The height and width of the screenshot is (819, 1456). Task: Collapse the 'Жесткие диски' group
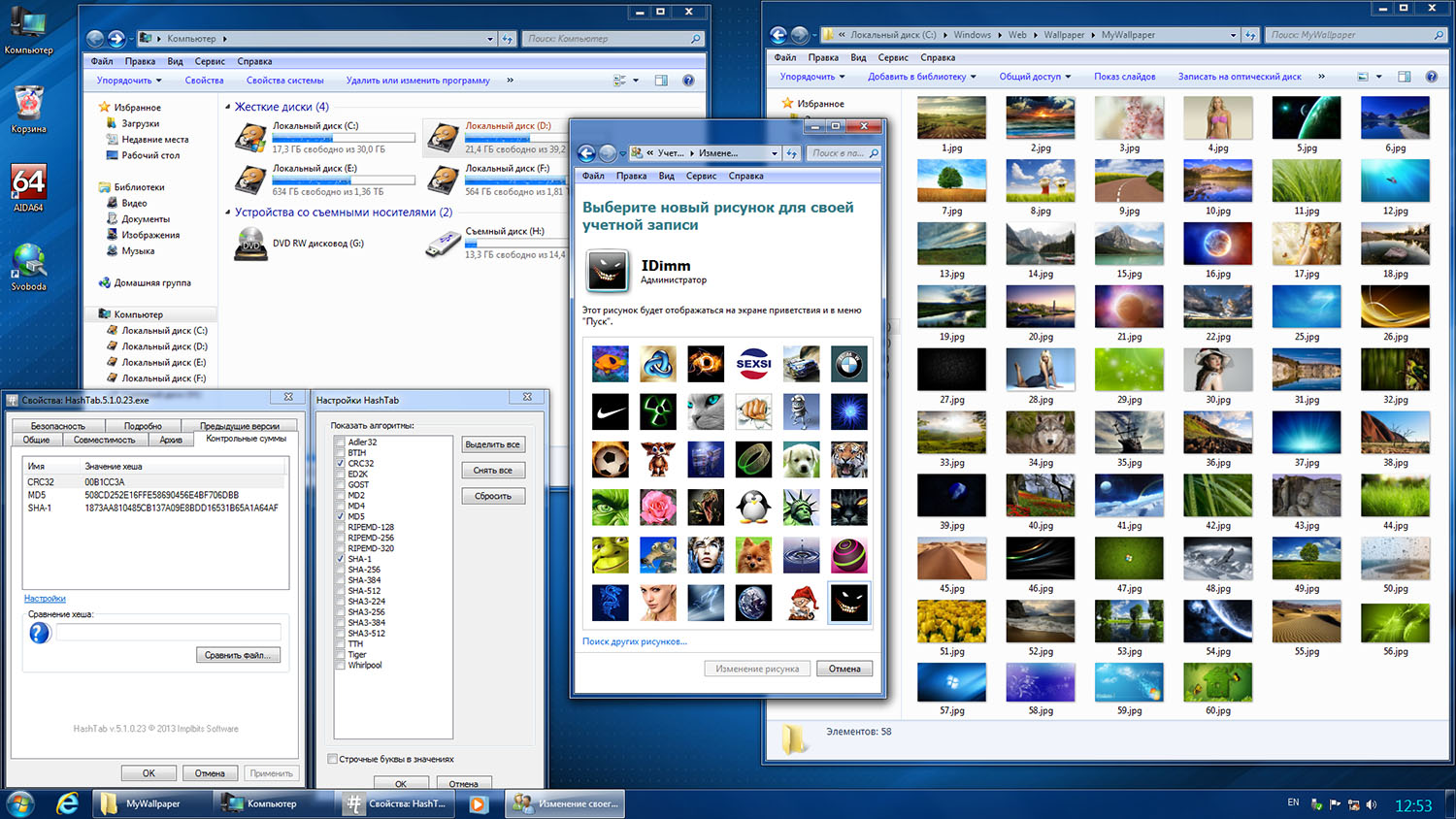228,107
